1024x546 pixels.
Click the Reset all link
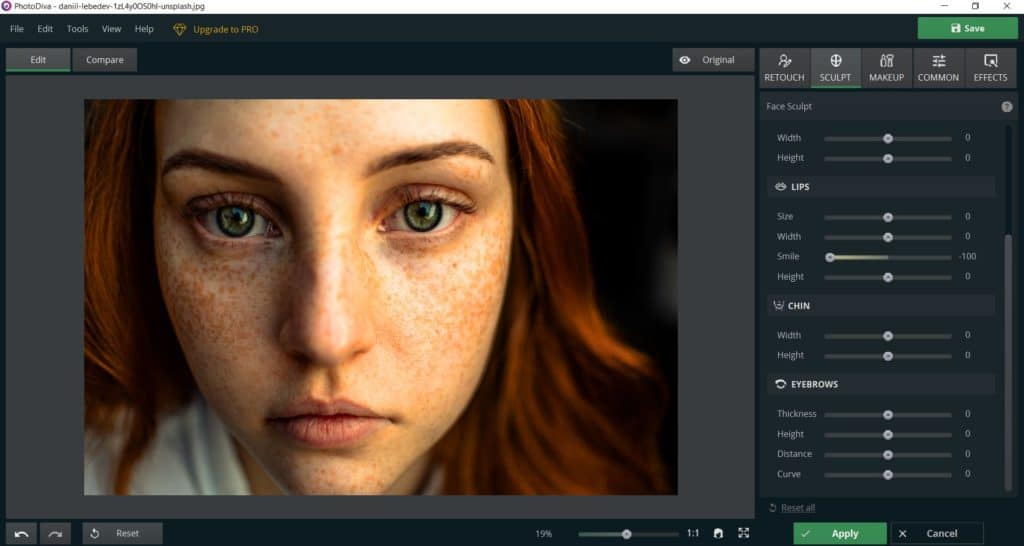click(x=797, y=508)
